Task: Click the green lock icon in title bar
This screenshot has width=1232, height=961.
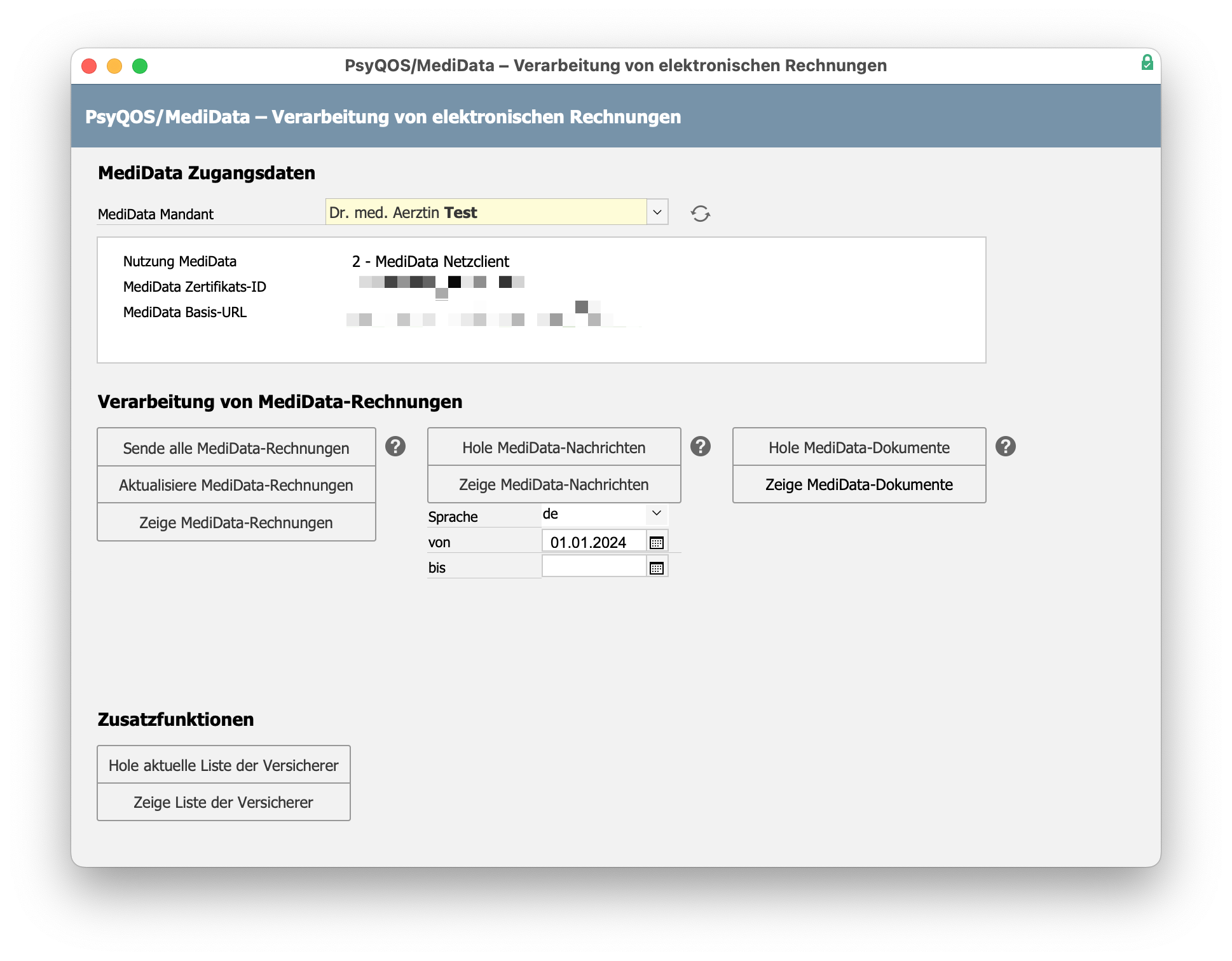Action: point(1147,62)
